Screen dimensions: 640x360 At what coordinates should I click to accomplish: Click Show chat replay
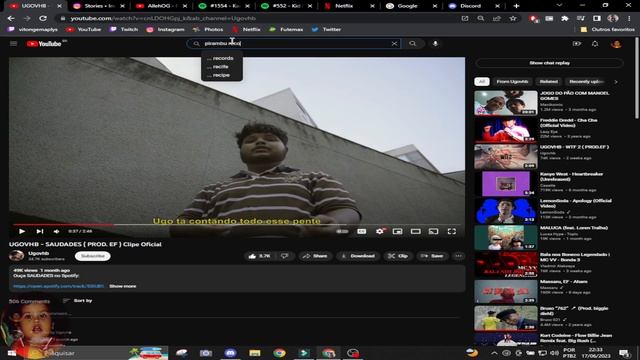pyautogui.click(x=549, y=63)
